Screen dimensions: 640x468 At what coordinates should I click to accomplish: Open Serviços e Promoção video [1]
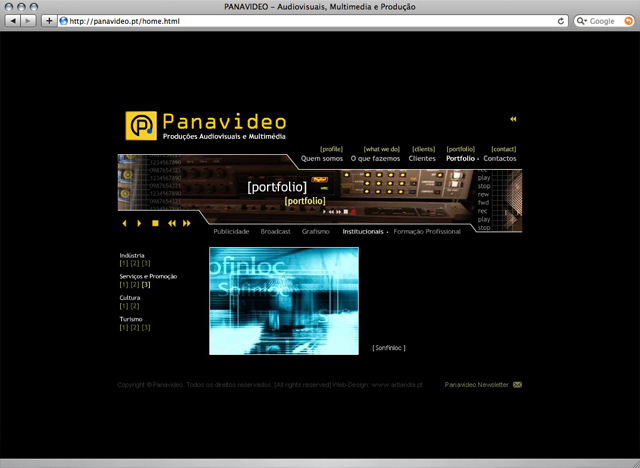124,285
